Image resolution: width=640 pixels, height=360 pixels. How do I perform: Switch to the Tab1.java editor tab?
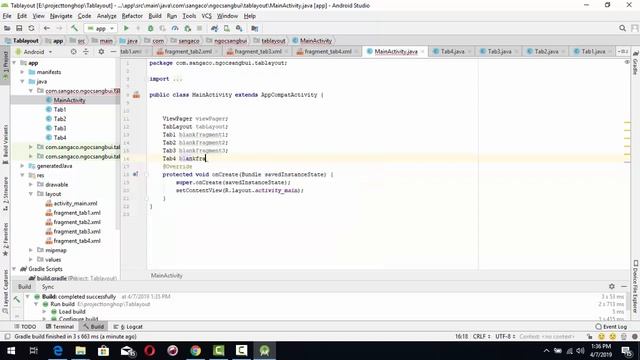(x=593, y=51)
